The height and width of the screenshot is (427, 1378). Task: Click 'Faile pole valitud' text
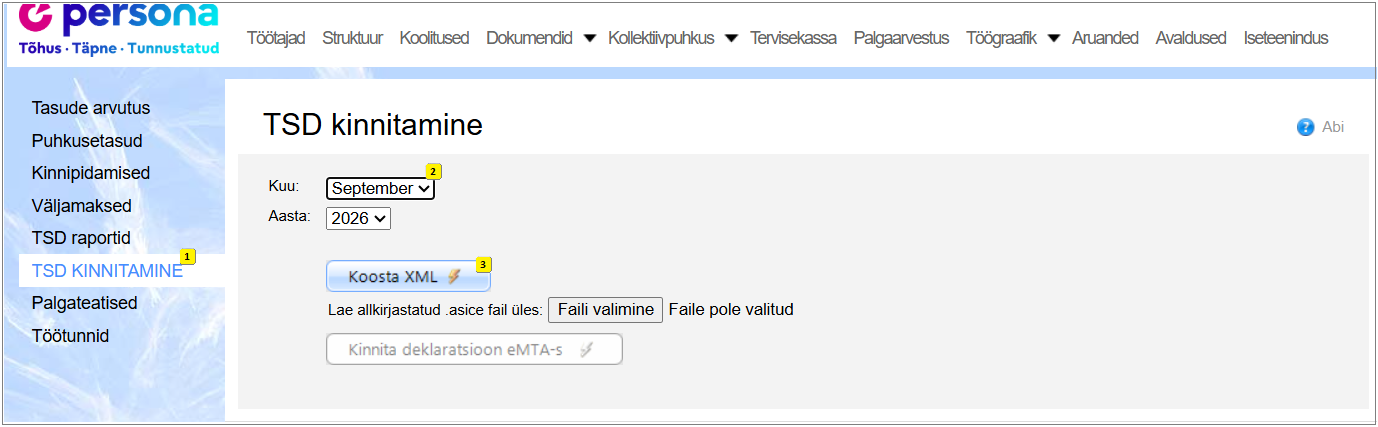[x=731, y=310]
